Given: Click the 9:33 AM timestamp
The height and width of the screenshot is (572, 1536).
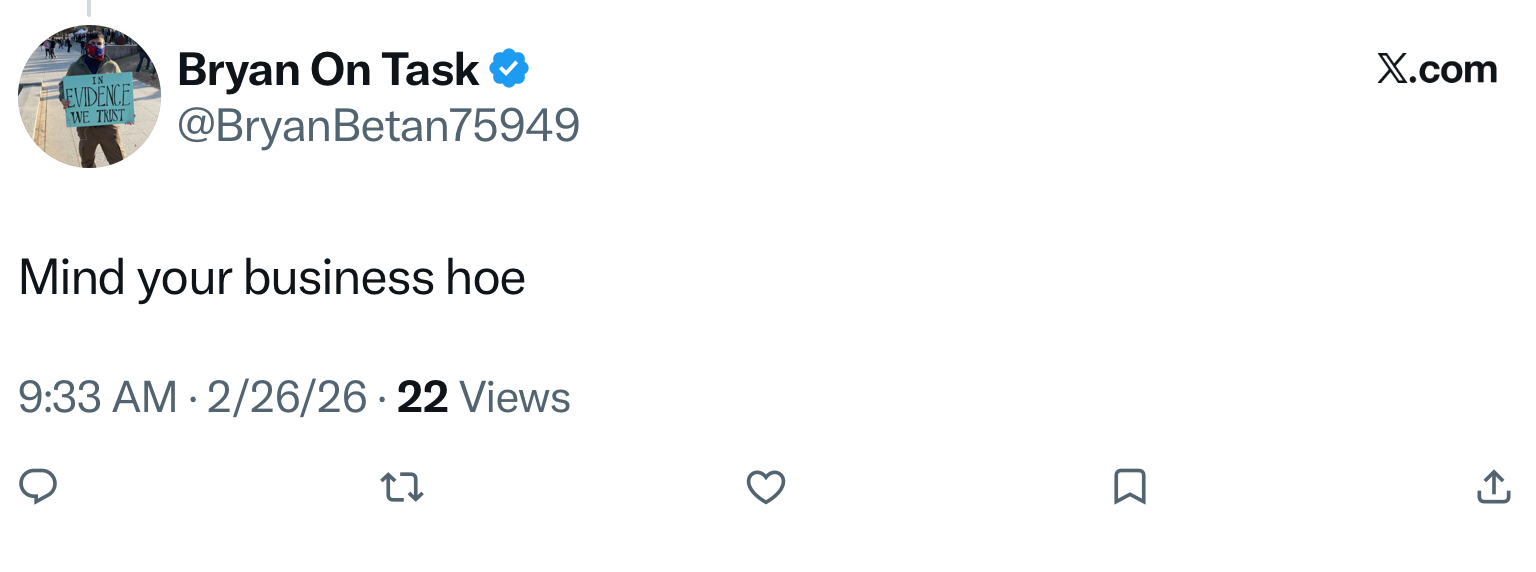Looking at the screenshot, I should 98,398.
